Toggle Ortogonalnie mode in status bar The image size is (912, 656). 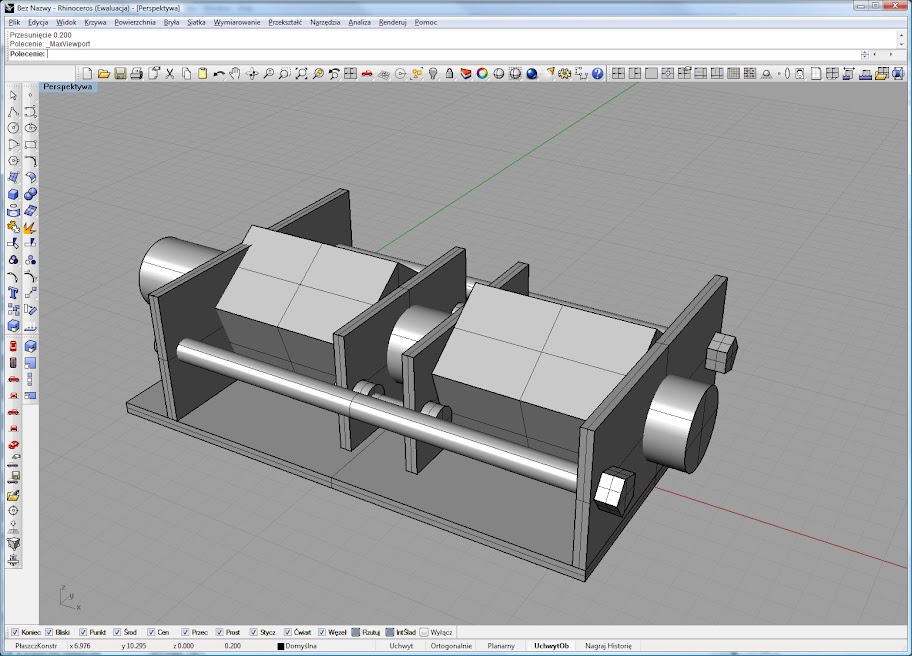pos(451,646)
